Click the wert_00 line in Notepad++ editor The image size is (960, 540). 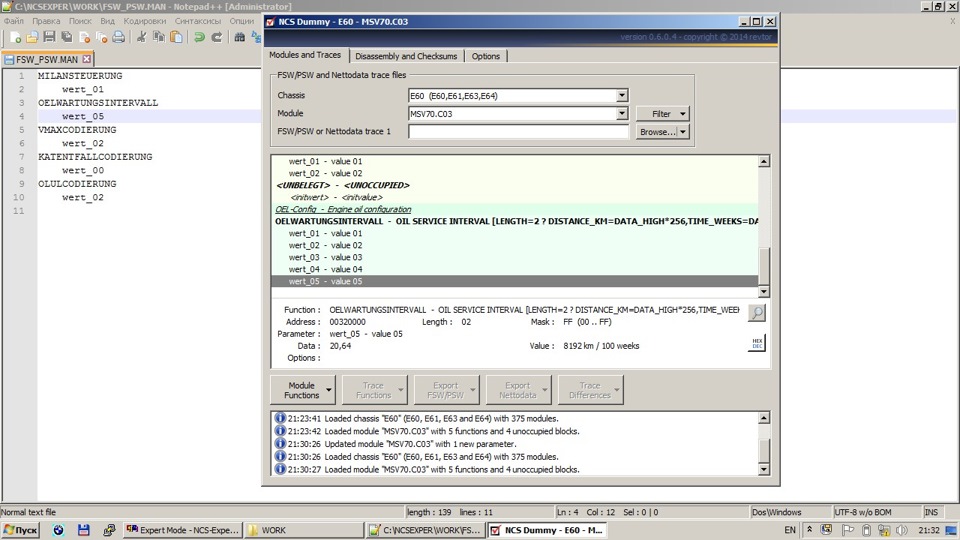[x=83, y=170]
